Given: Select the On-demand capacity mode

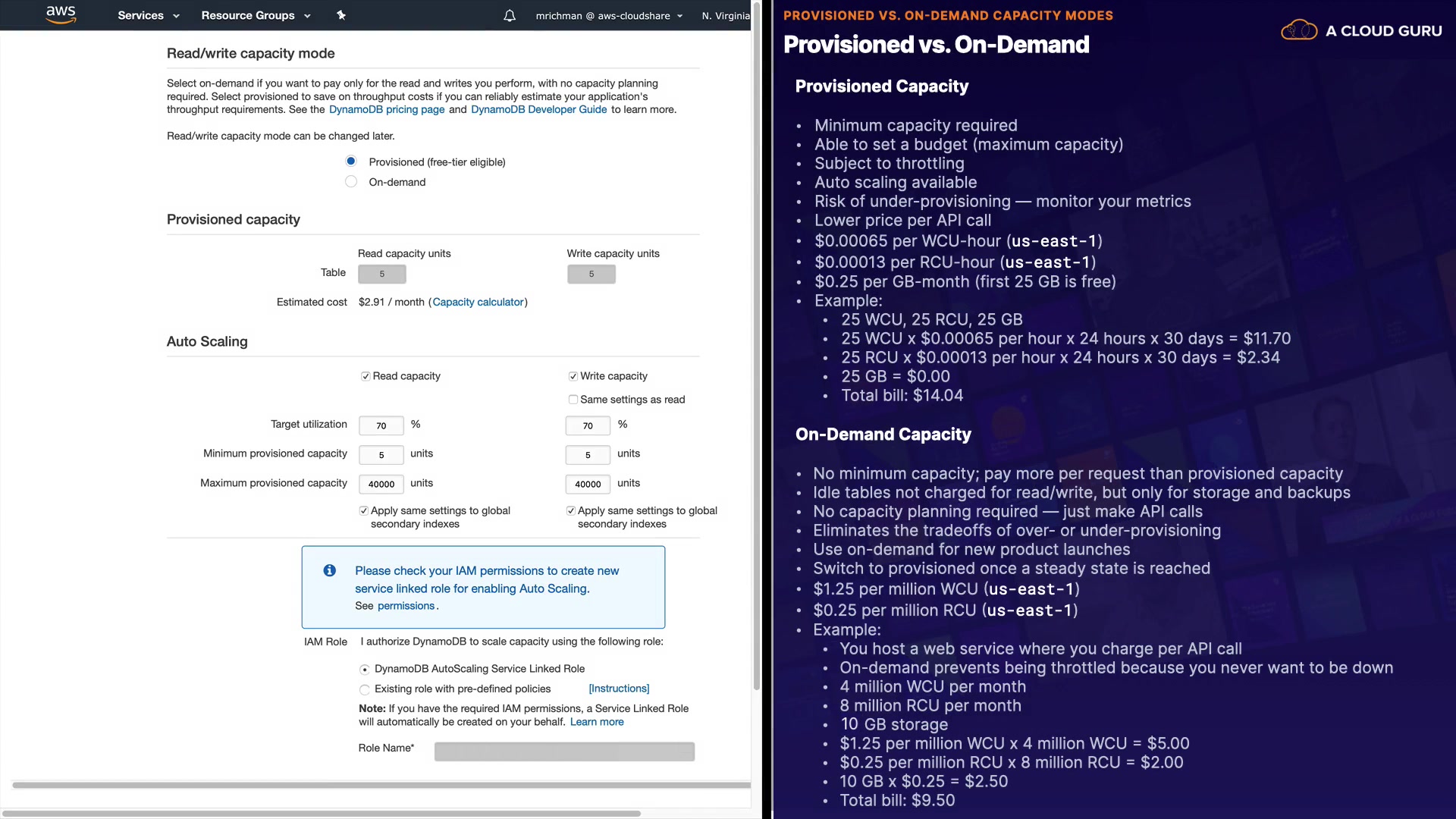Looking at the screenshot, I should [351, 182].
